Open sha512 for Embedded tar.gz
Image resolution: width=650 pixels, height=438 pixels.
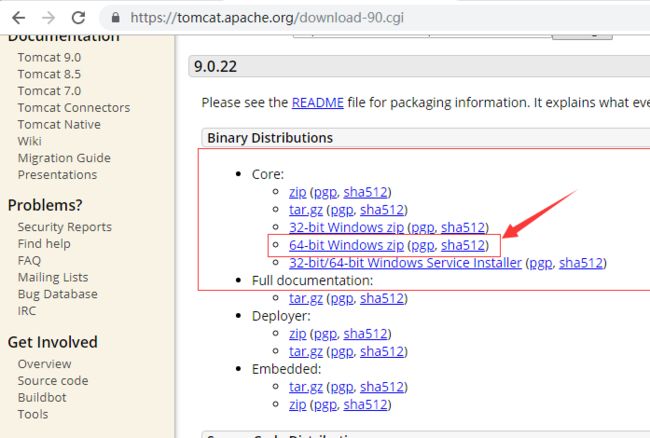(382, 387)
